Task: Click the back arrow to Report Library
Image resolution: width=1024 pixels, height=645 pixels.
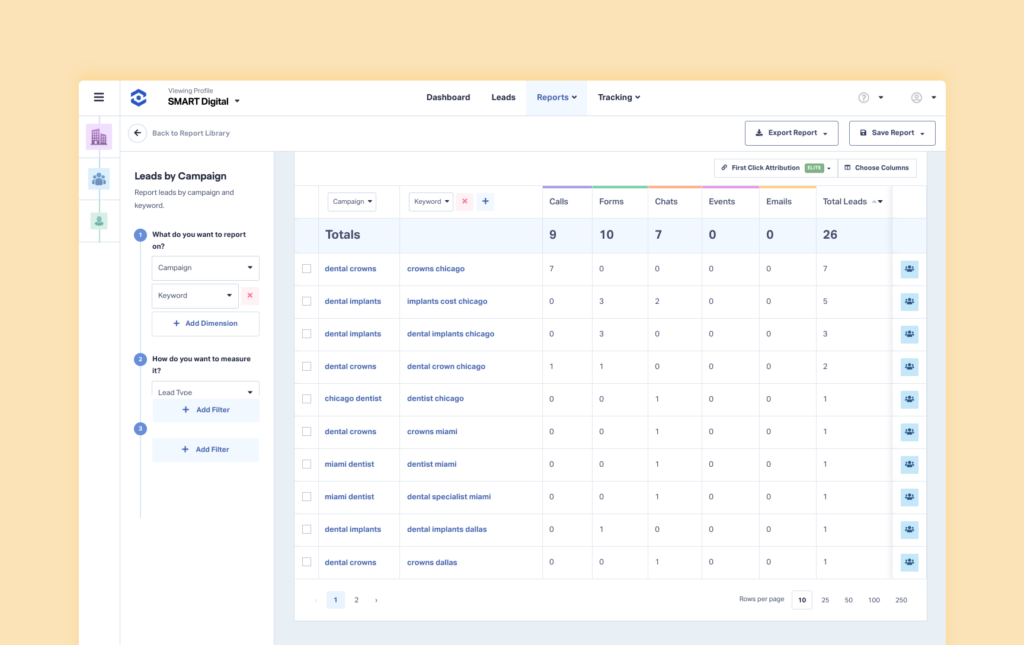Action: pos(137,132)
